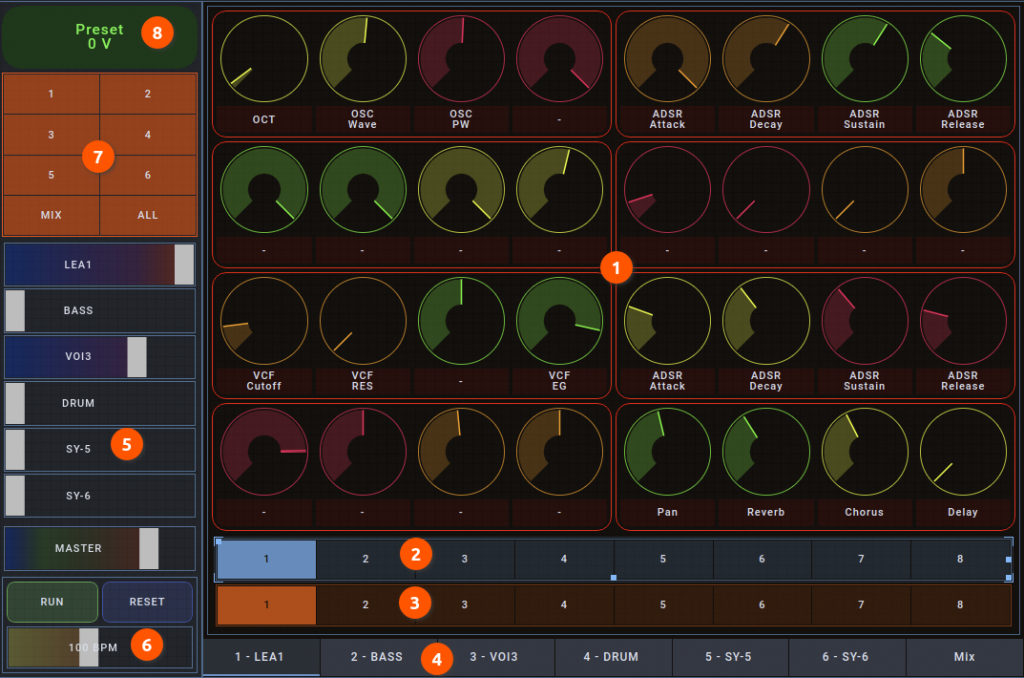Go to the 6 - SY-6 tab
1024x678 pixels.
[847, 657]
